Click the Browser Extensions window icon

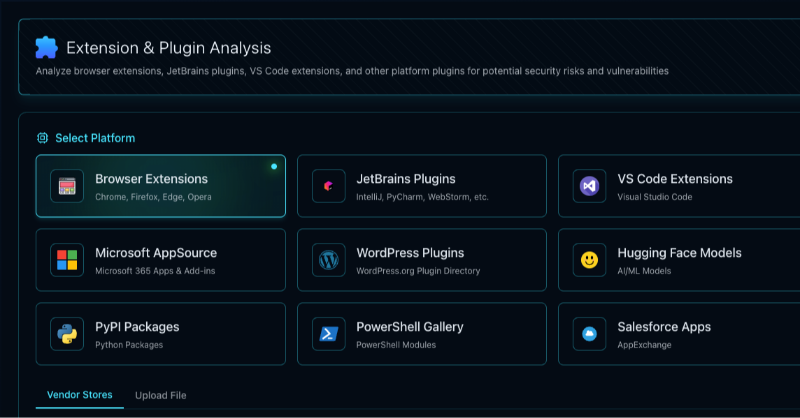67,186
